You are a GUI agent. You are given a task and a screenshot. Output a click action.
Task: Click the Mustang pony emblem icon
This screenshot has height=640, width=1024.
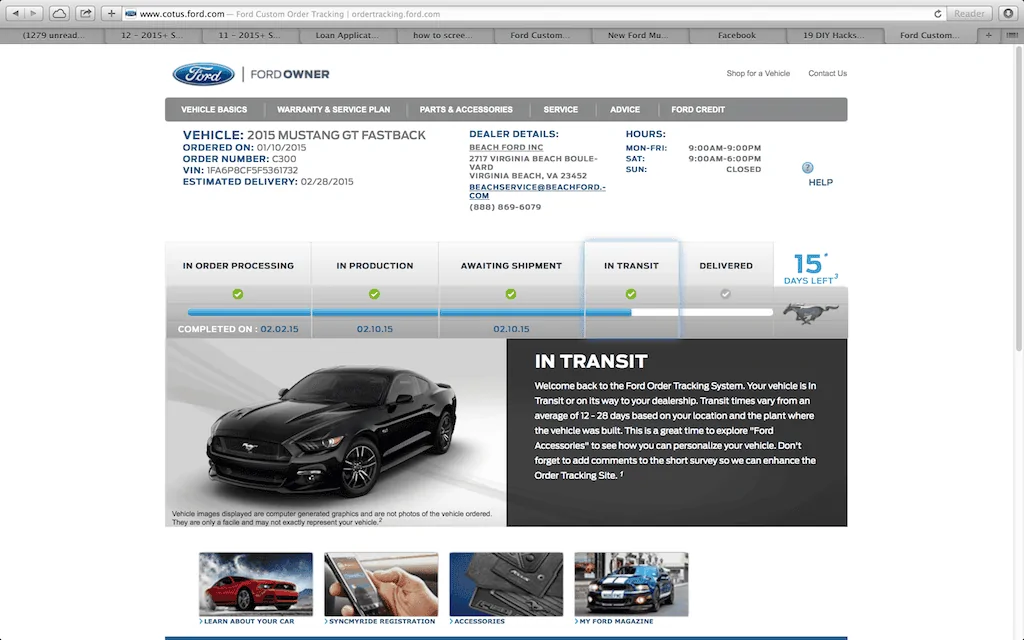pos(810,313)
